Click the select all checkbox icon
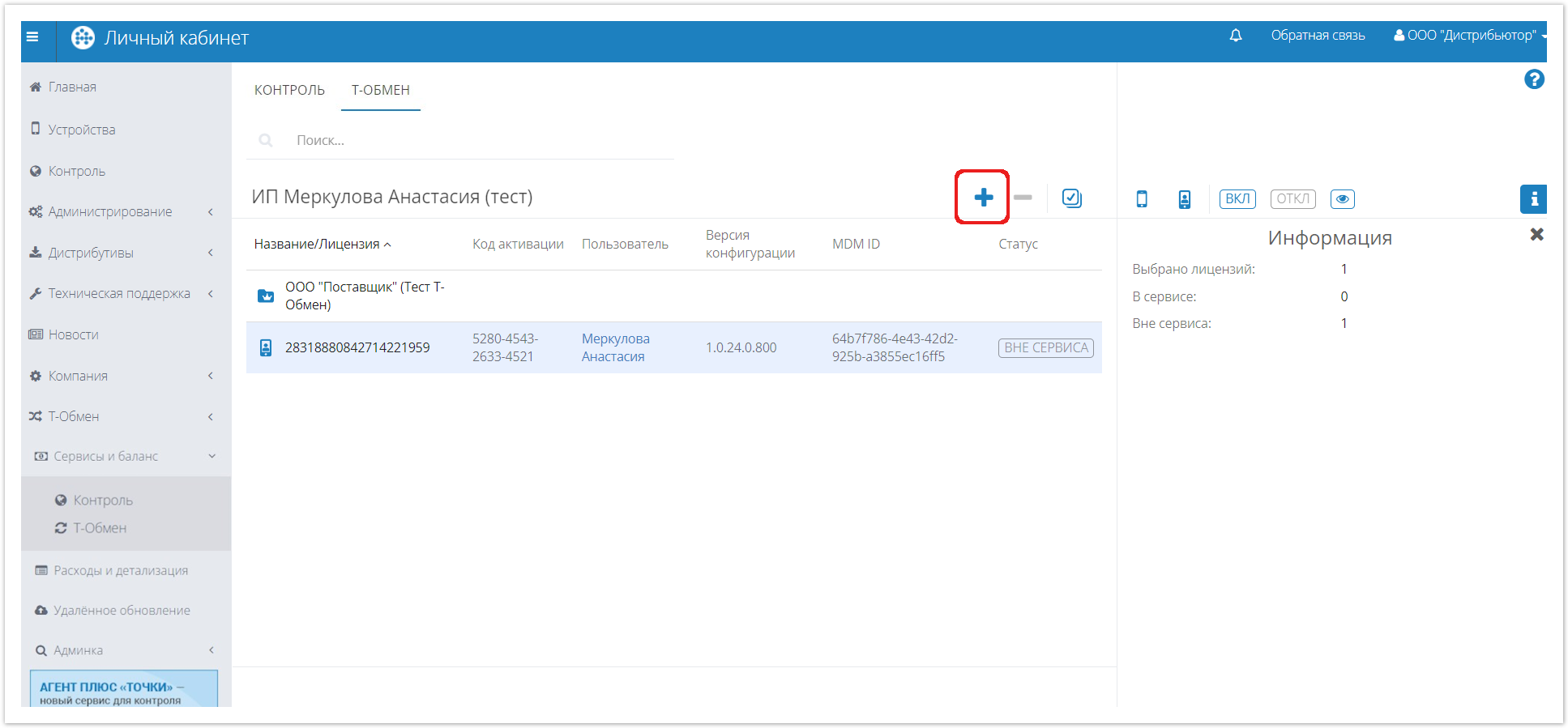Screen dimensions: 1568x728 coord(1071,198)
